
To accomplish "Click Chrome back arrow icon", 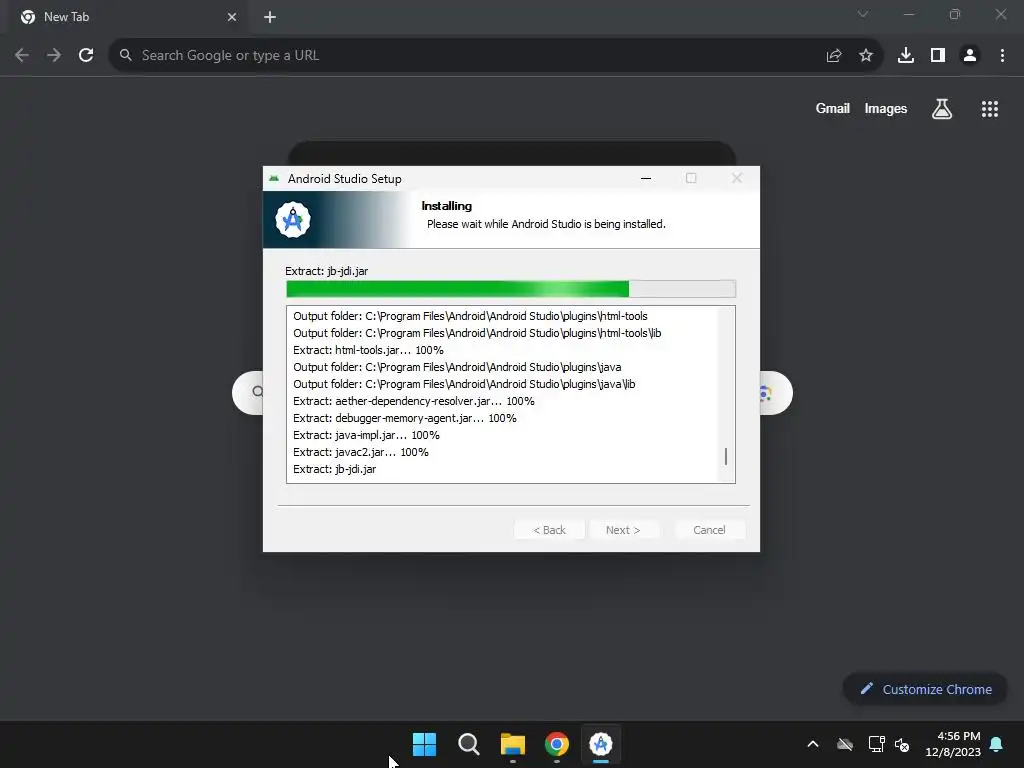I will (x=22, y=56).
